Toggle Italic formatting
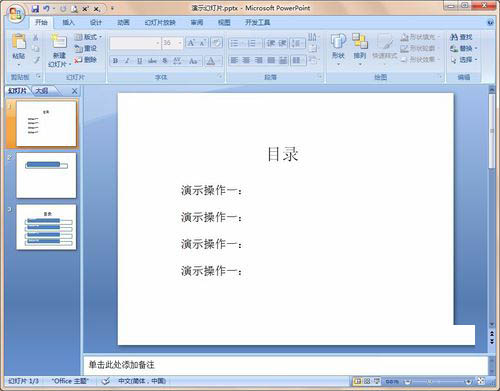The image size is (500, 391). (x=127, y=61)
